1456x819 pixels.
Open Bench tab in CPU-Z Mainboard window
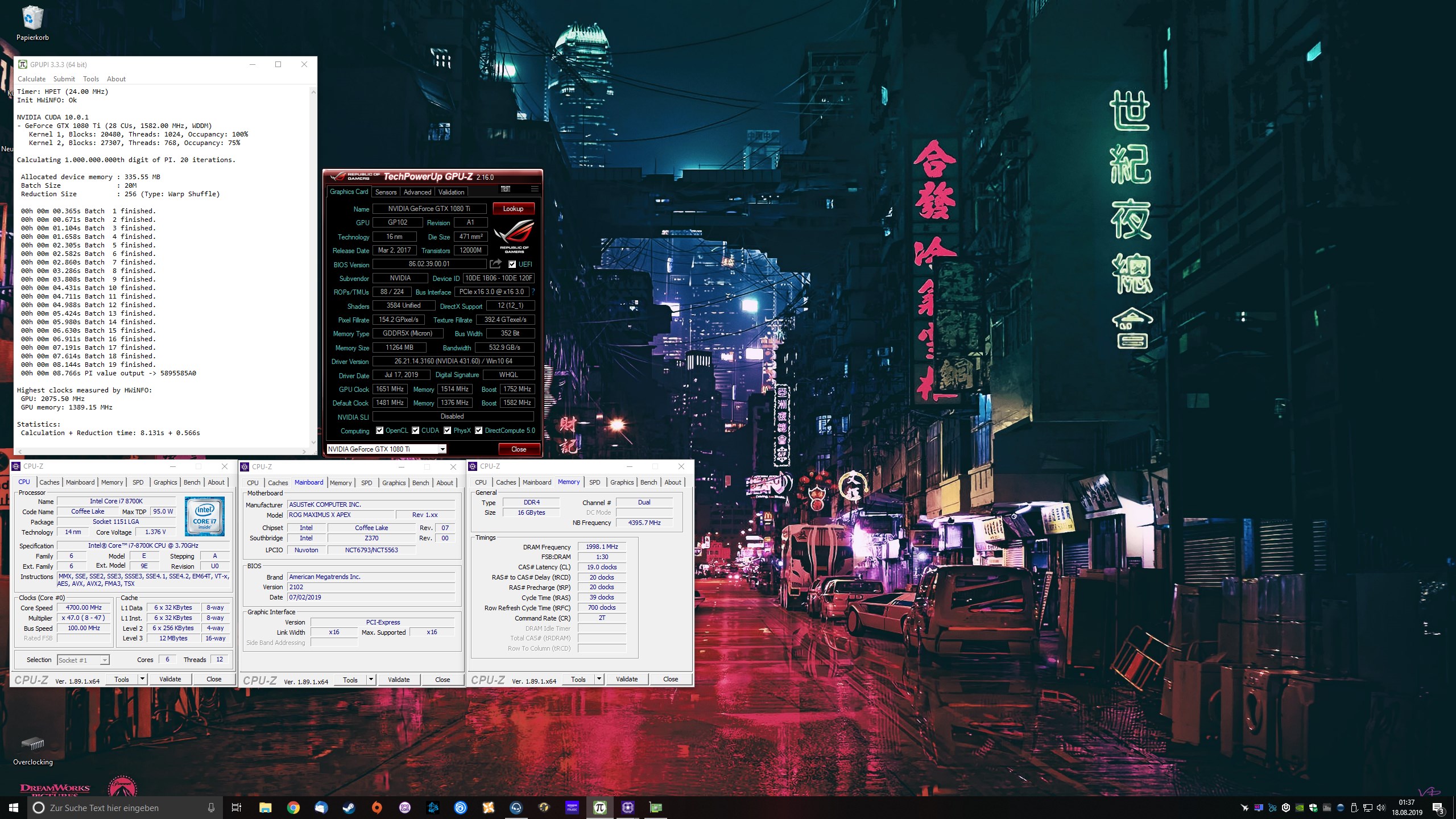click(420, 483)
